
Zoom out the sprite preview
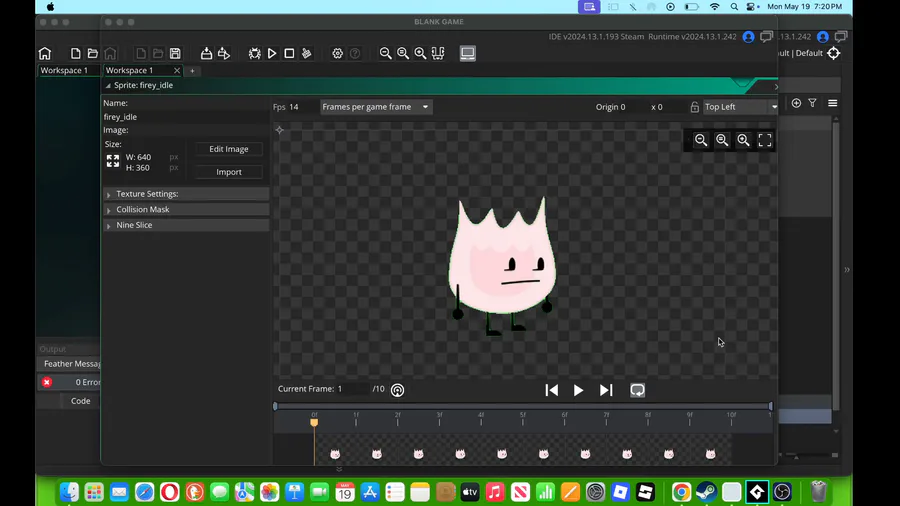coord(701,140)
